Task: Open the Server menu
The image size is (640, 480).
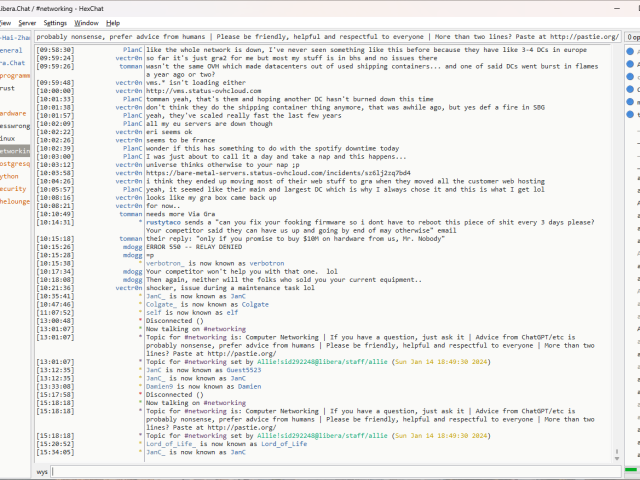Action: (x=27, y=22)
